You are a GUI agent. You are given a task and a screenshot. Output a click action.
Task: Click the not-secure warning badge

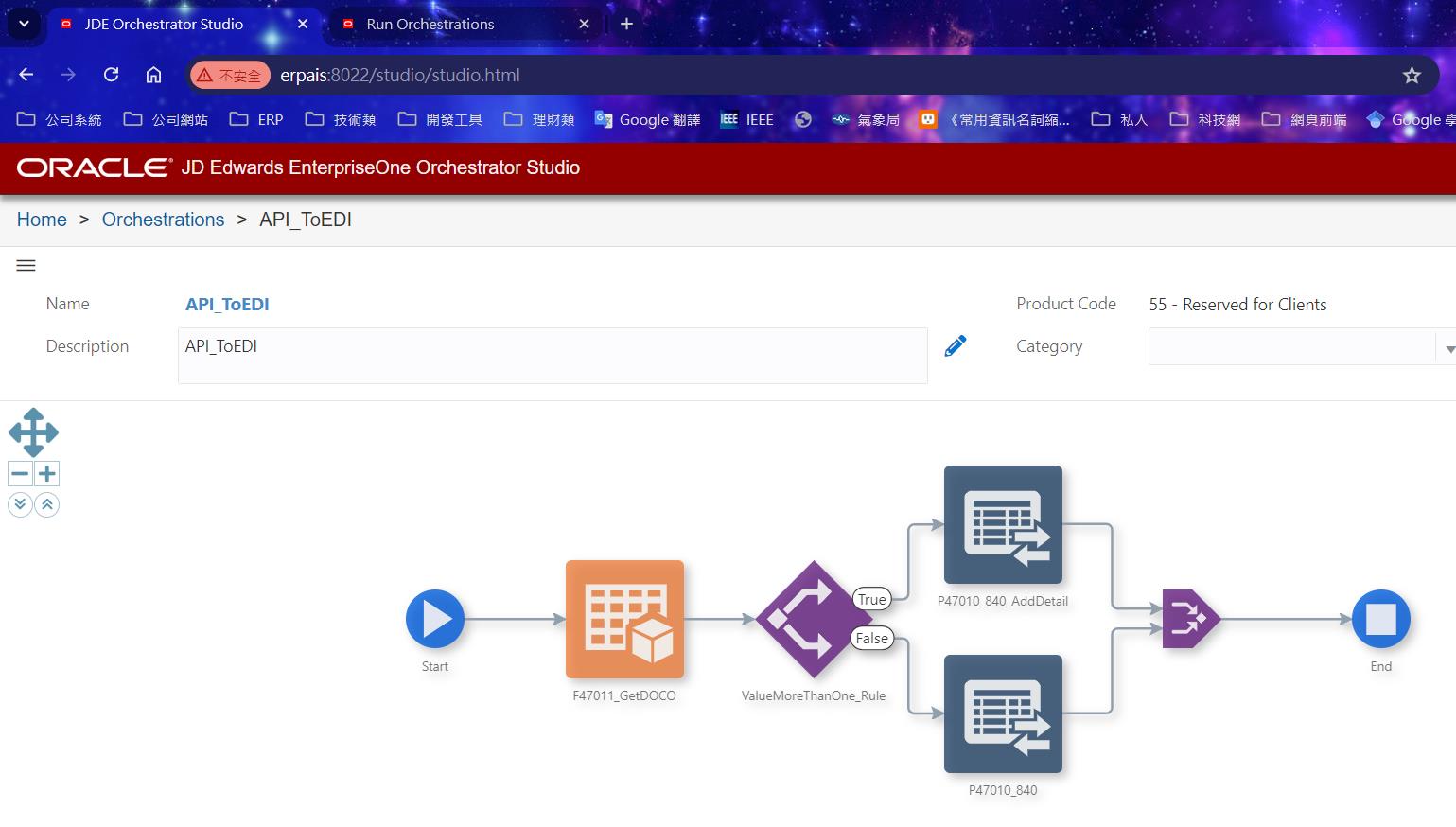click(230, 75)
